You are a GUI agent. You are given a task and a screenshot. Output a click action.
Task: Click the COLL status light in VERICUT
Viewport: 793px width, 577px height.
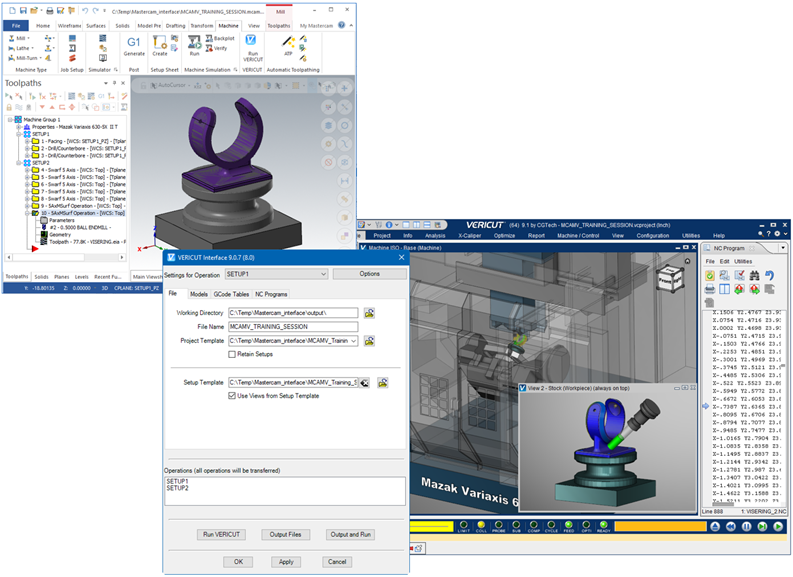coord(481,524)
